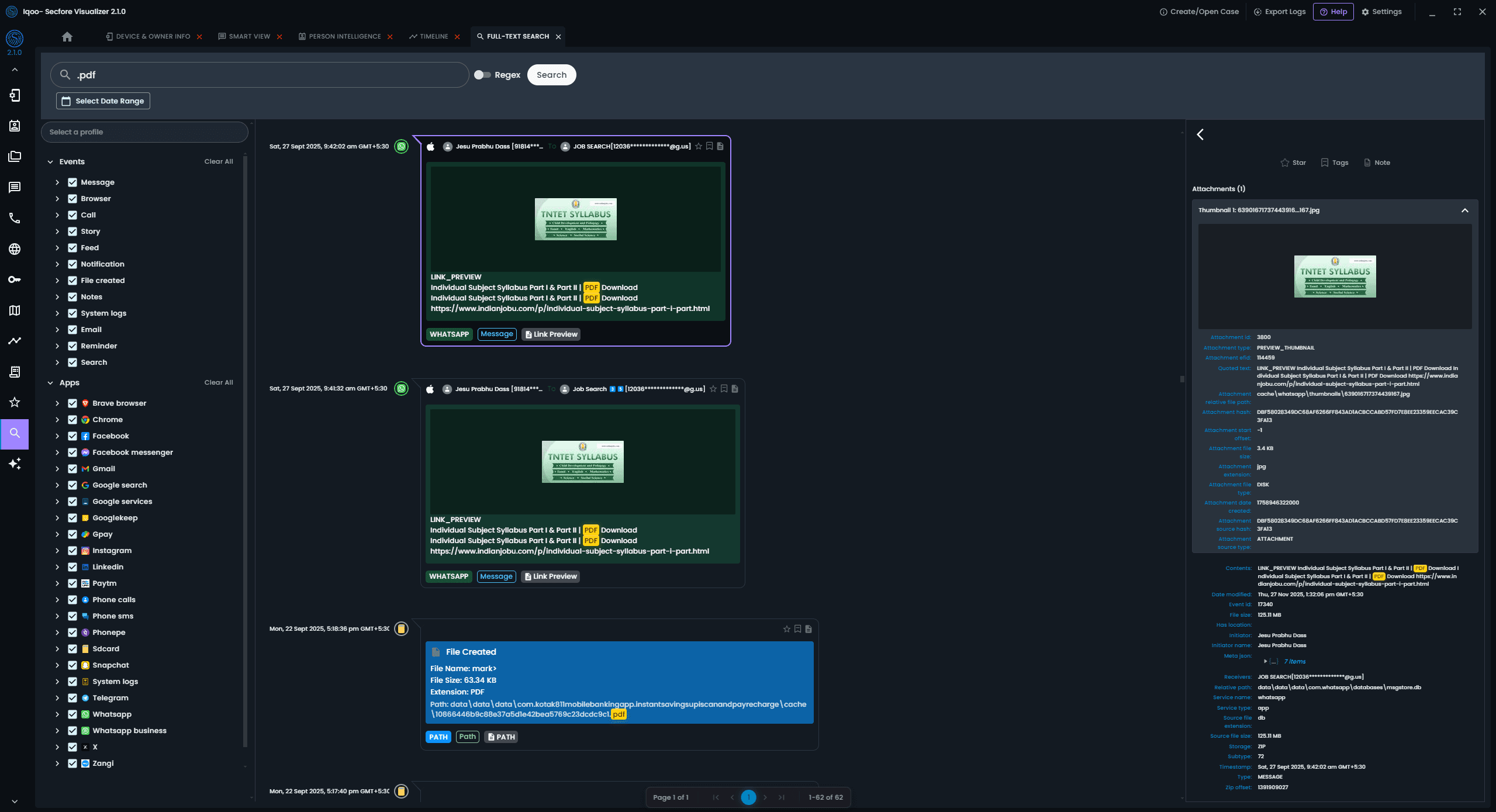Open the map sidebar icon

15,310
